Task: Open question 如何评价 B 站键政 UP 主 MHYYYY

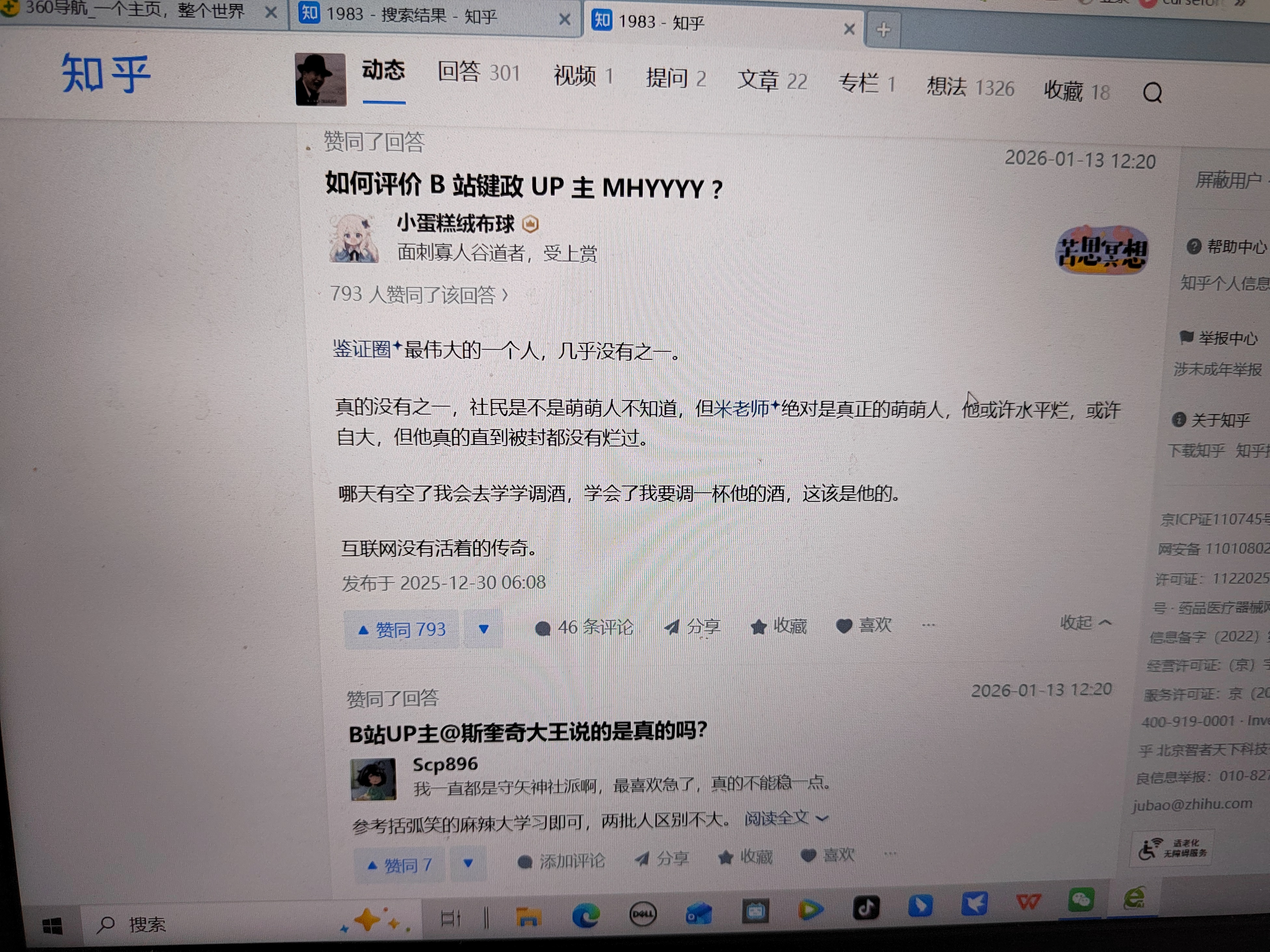Action: [x=523, y=187]
